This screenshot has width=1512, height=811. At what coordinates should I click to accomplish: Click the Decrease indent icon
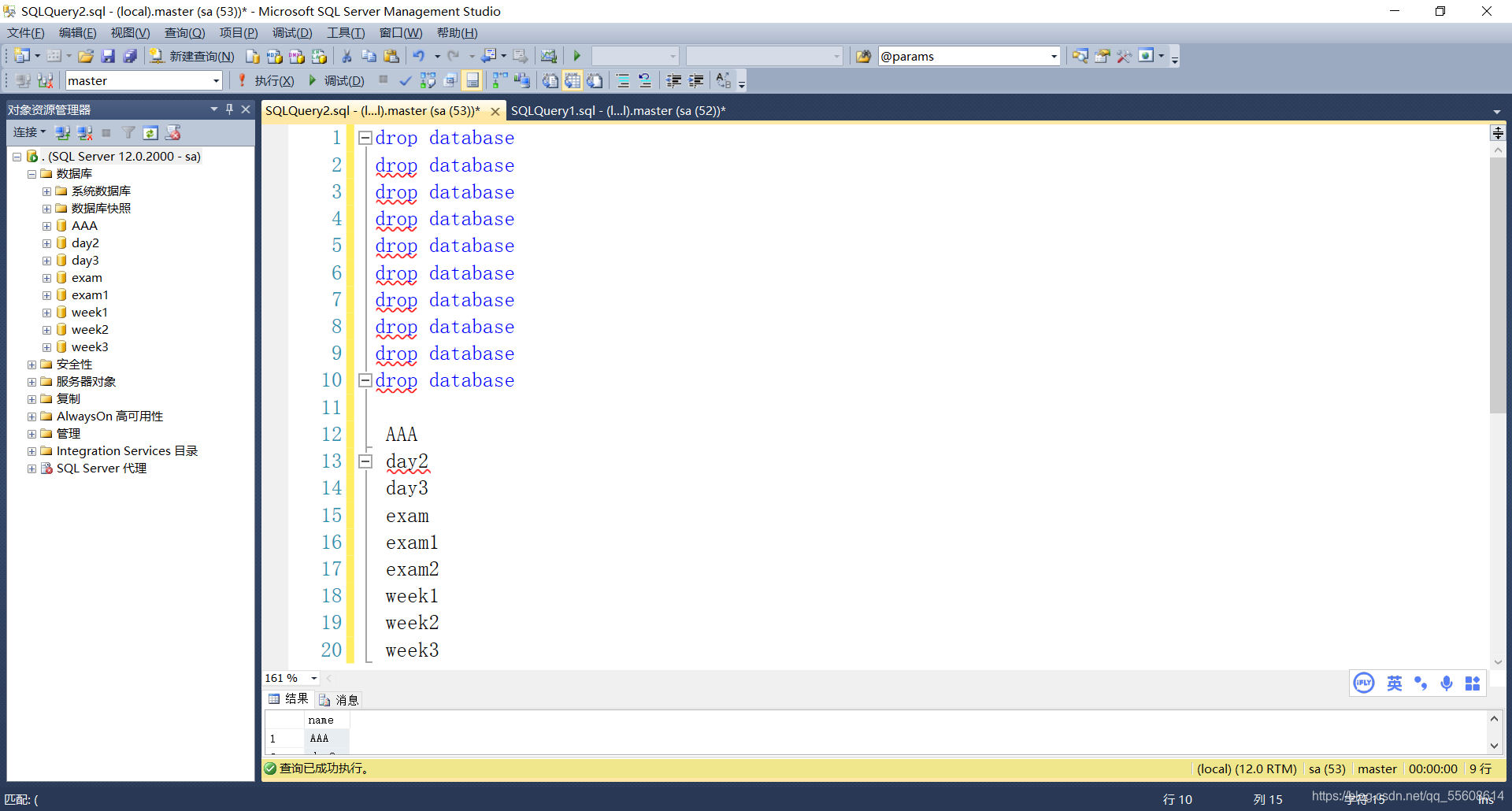673,80
